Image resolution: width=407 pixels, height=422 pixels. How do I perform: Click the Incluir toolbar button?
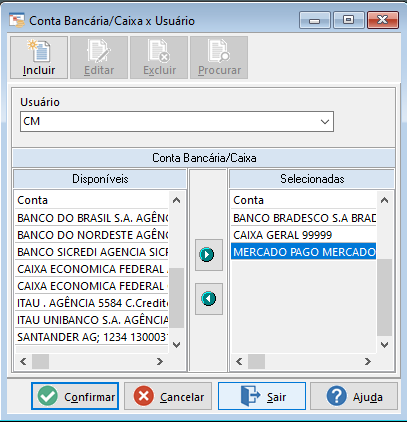pos(39,58)
